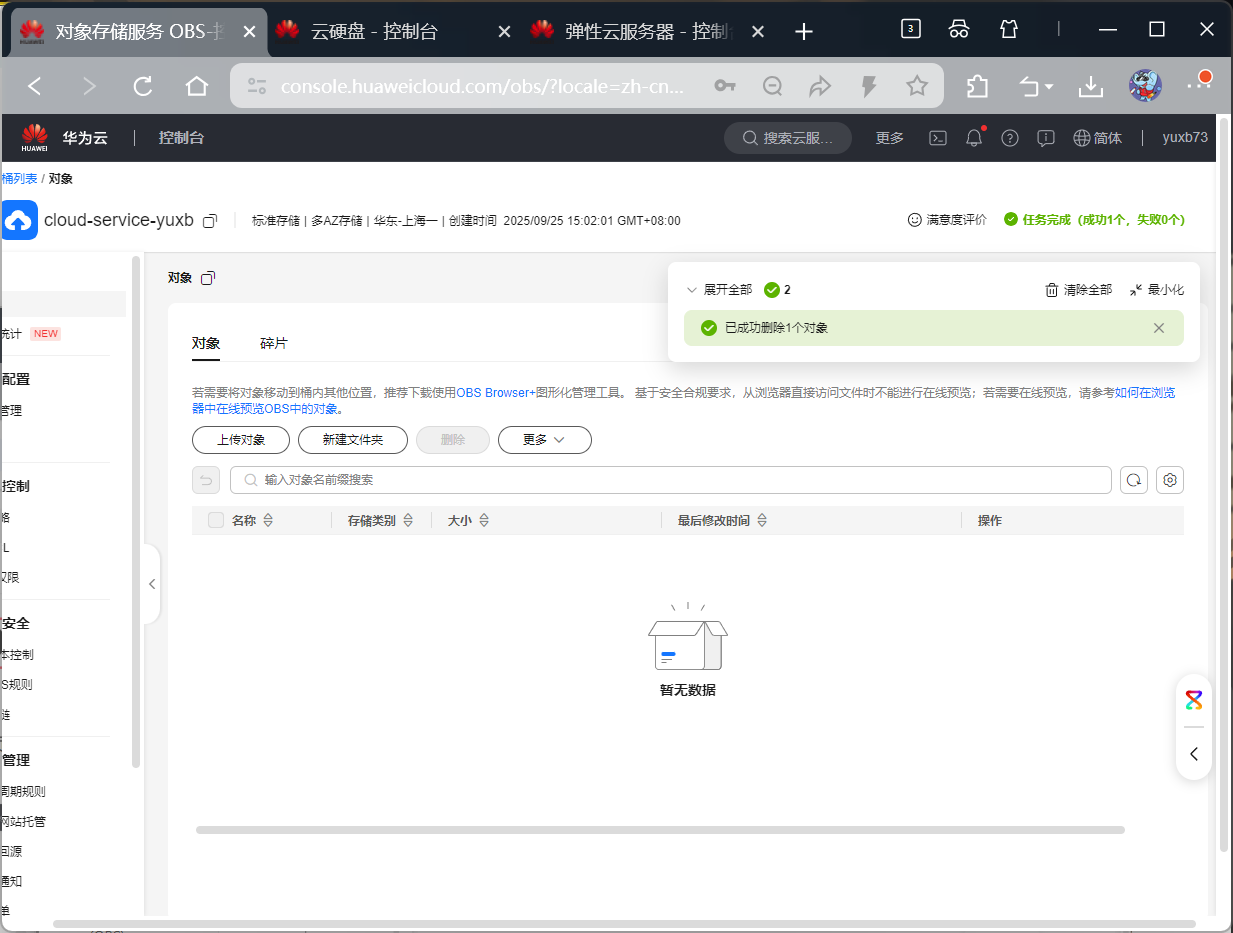Click the return-to-parent-folder arrow button
Viewport: 1233px width, 933px height.
[206, 480]
